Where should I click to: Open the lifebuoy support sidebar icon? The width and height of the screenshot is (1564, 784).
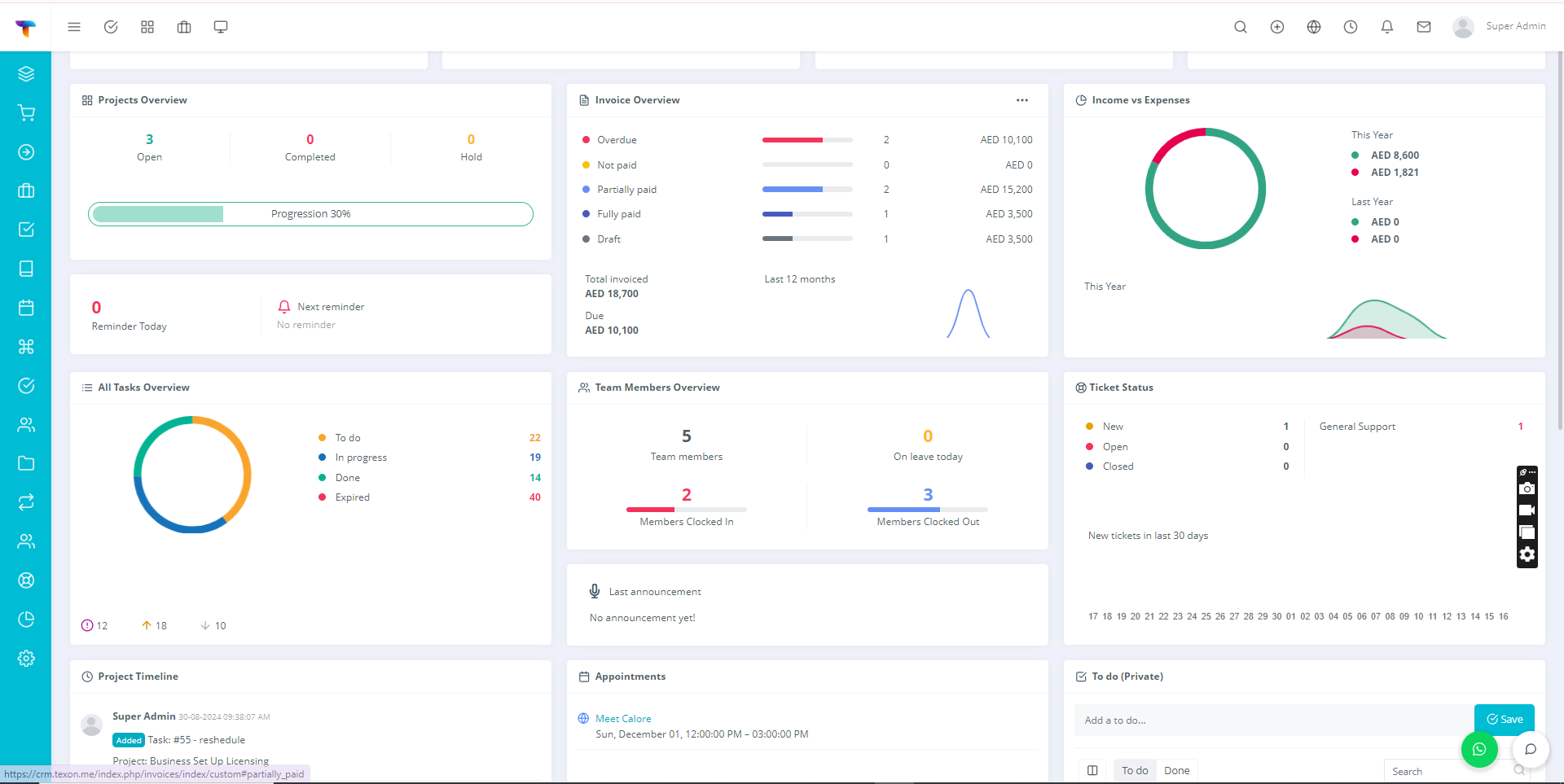(26, 580)
